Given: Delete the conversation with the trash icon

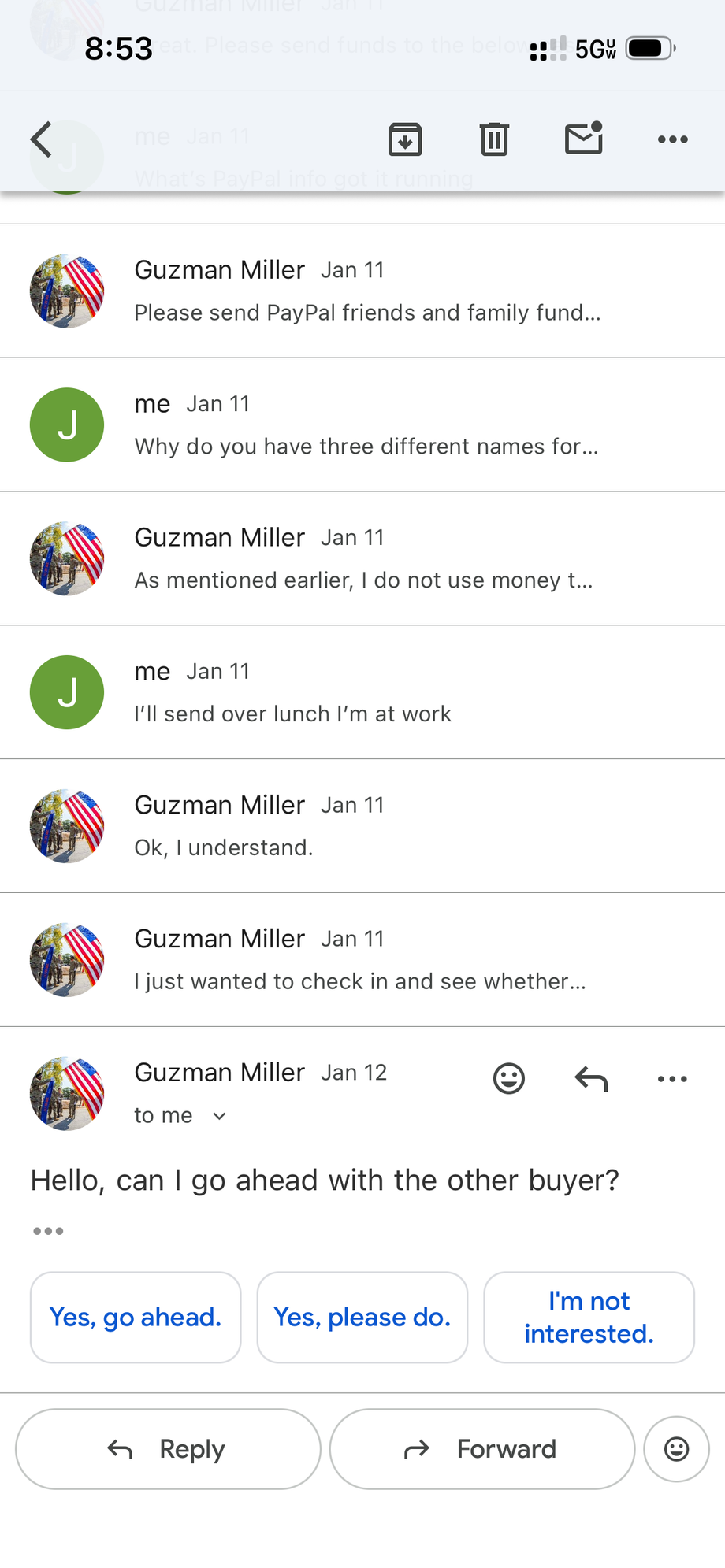Looking at the screenshot, I should pos(494,139).
